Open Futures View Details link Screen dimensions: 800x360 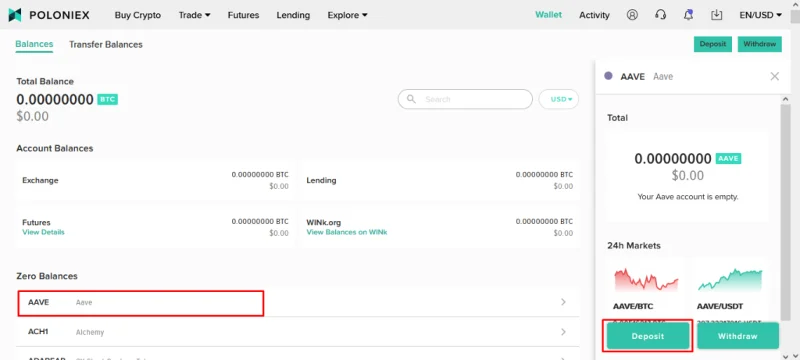pyautogui.click(x=43, y=232)
